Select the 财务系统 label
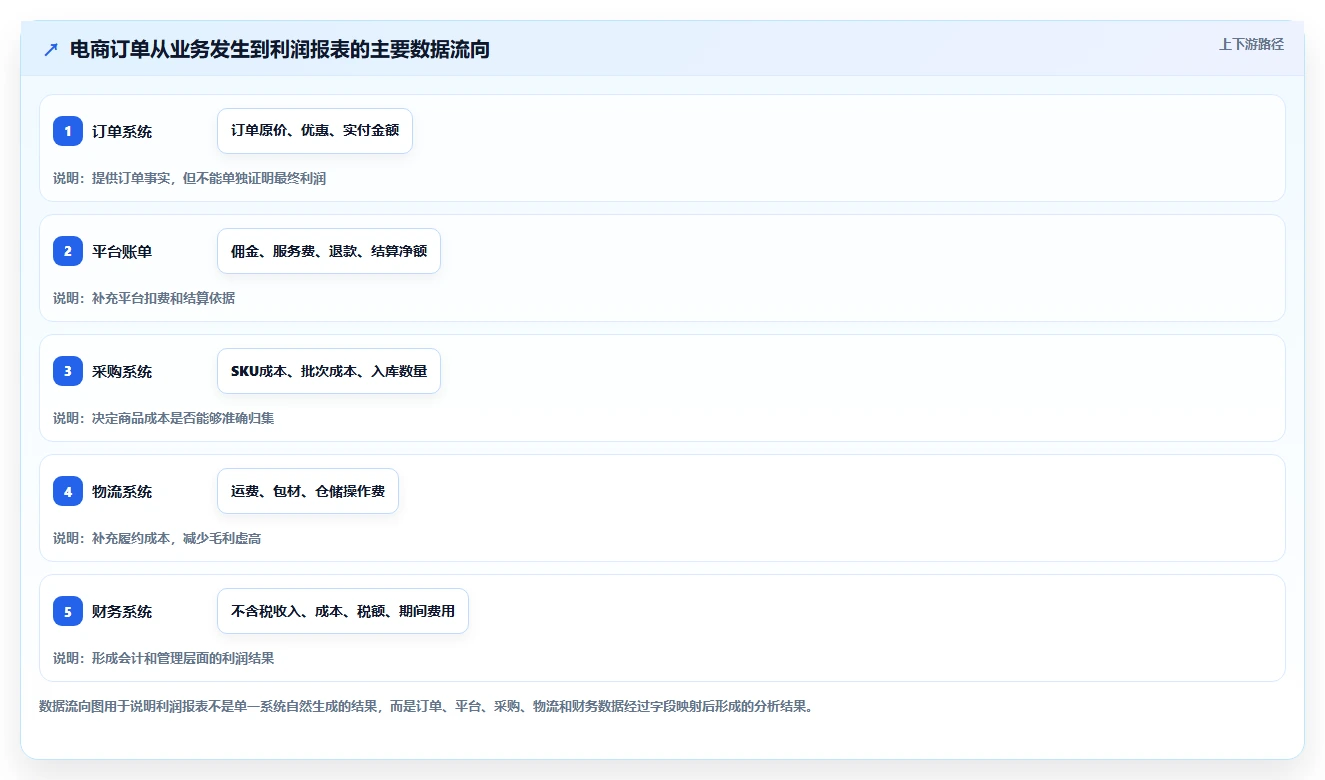The width and height of the screenshot is (1325, 780). click(x=122, y=611)
